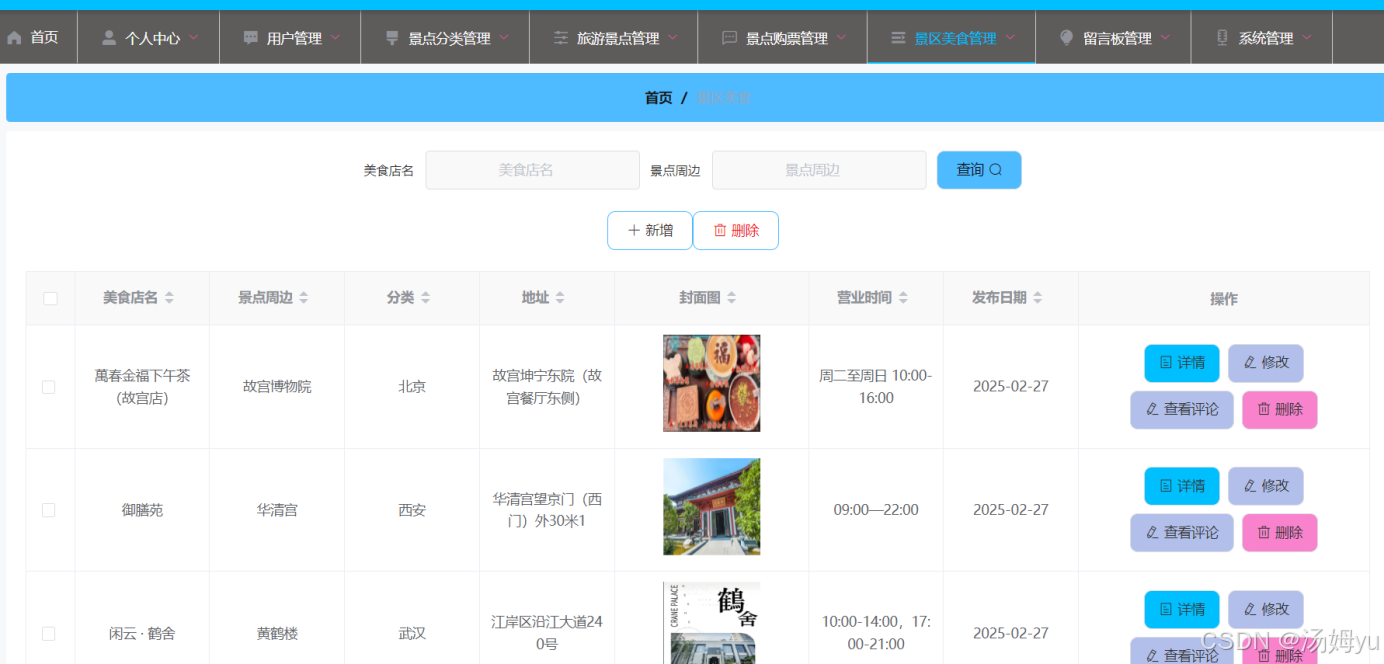1384x664 pixels.
Task: Expand the 旅游景点管理 dropdown arrow
Action: [x=673, y=38]
